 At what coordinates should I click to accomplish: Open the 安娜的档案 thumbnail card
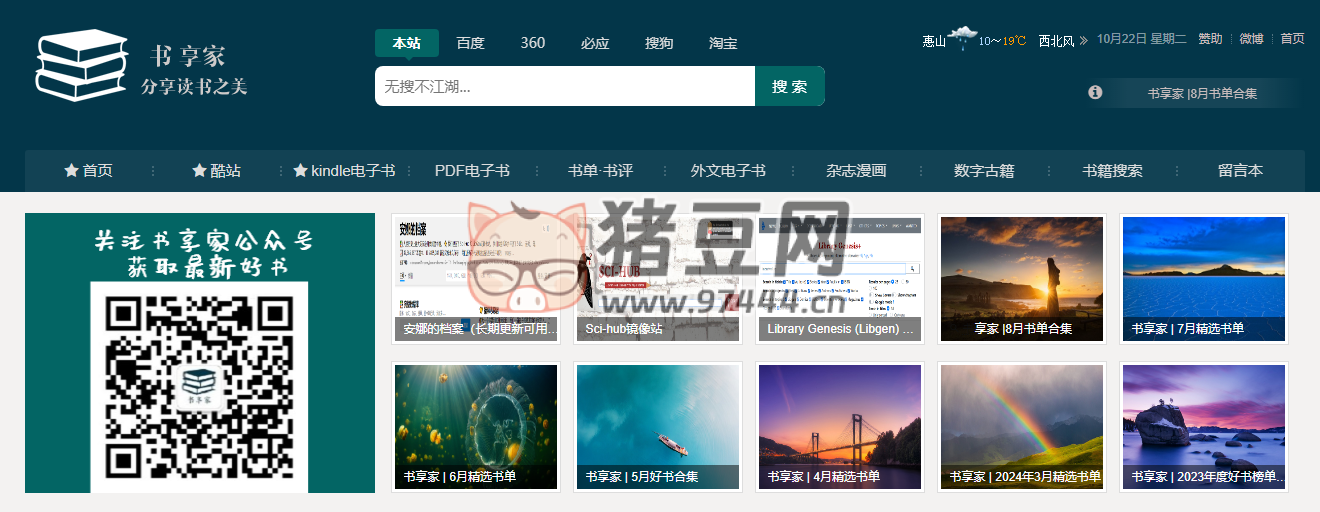476,279
